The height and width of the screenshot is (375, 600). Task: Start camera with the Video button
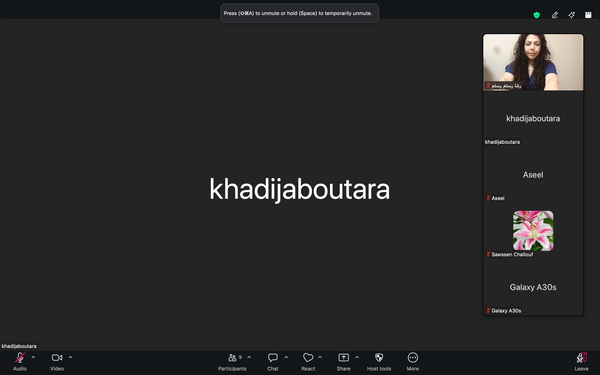57,361
